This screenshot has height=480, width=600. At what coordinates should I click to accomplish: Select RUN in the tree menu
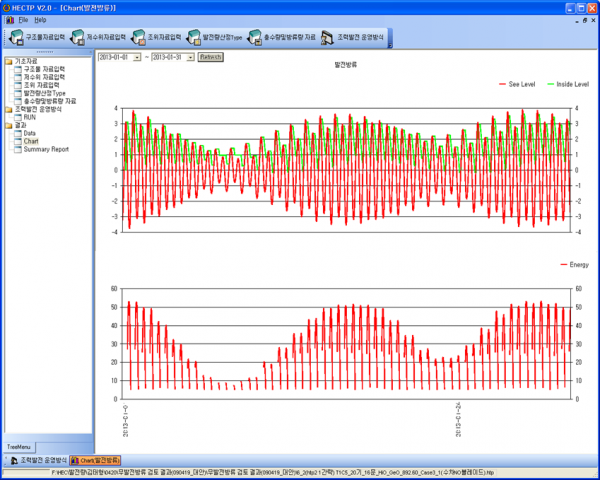pyautogui.click(x=30, y=117)
